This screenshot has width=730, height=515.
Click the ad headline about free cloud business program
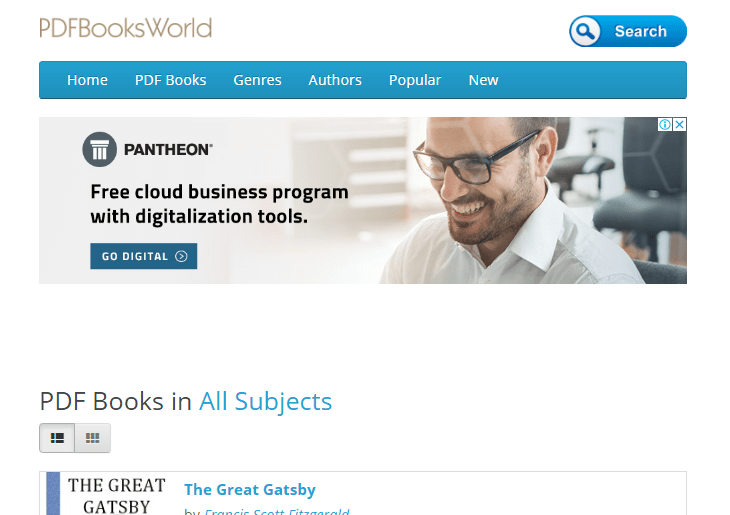pos(219,204)
